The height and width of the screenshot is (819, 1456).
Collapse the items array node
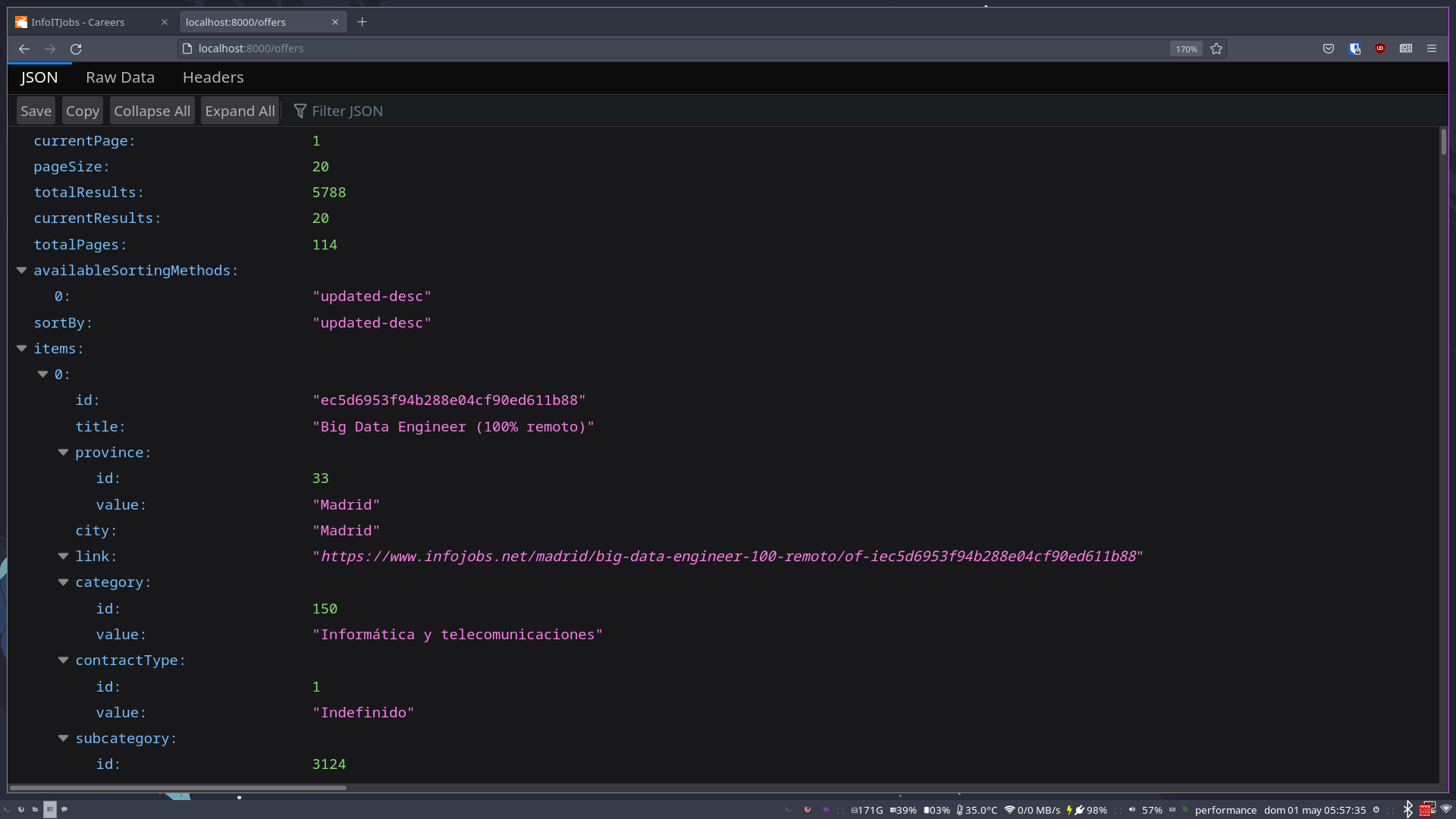22,349
